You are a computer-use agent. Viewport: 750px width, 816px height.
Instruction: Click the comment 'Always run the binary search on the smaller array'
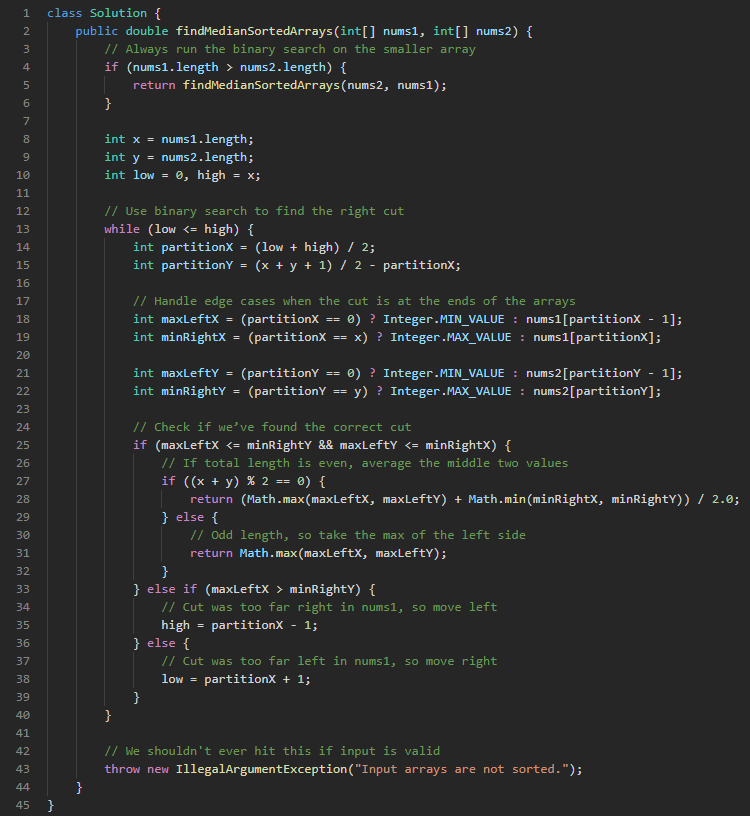[290, 49]
